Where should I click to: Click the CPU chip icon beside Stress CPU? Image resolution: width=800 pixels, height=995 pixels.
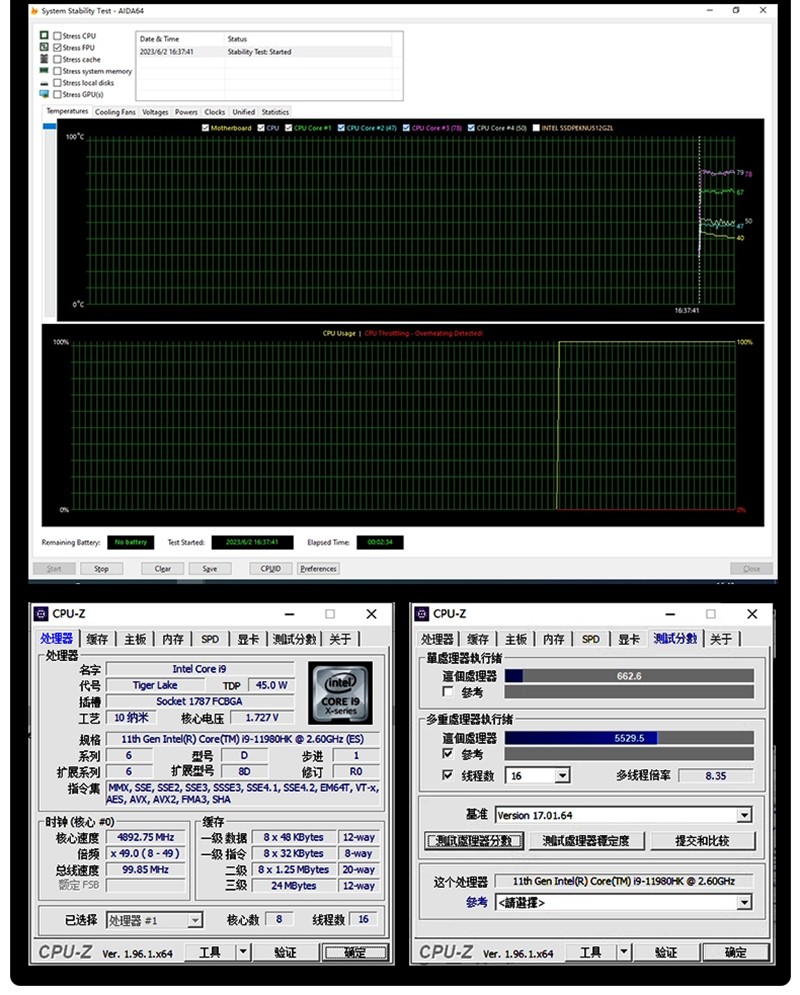tap(44, 36)
